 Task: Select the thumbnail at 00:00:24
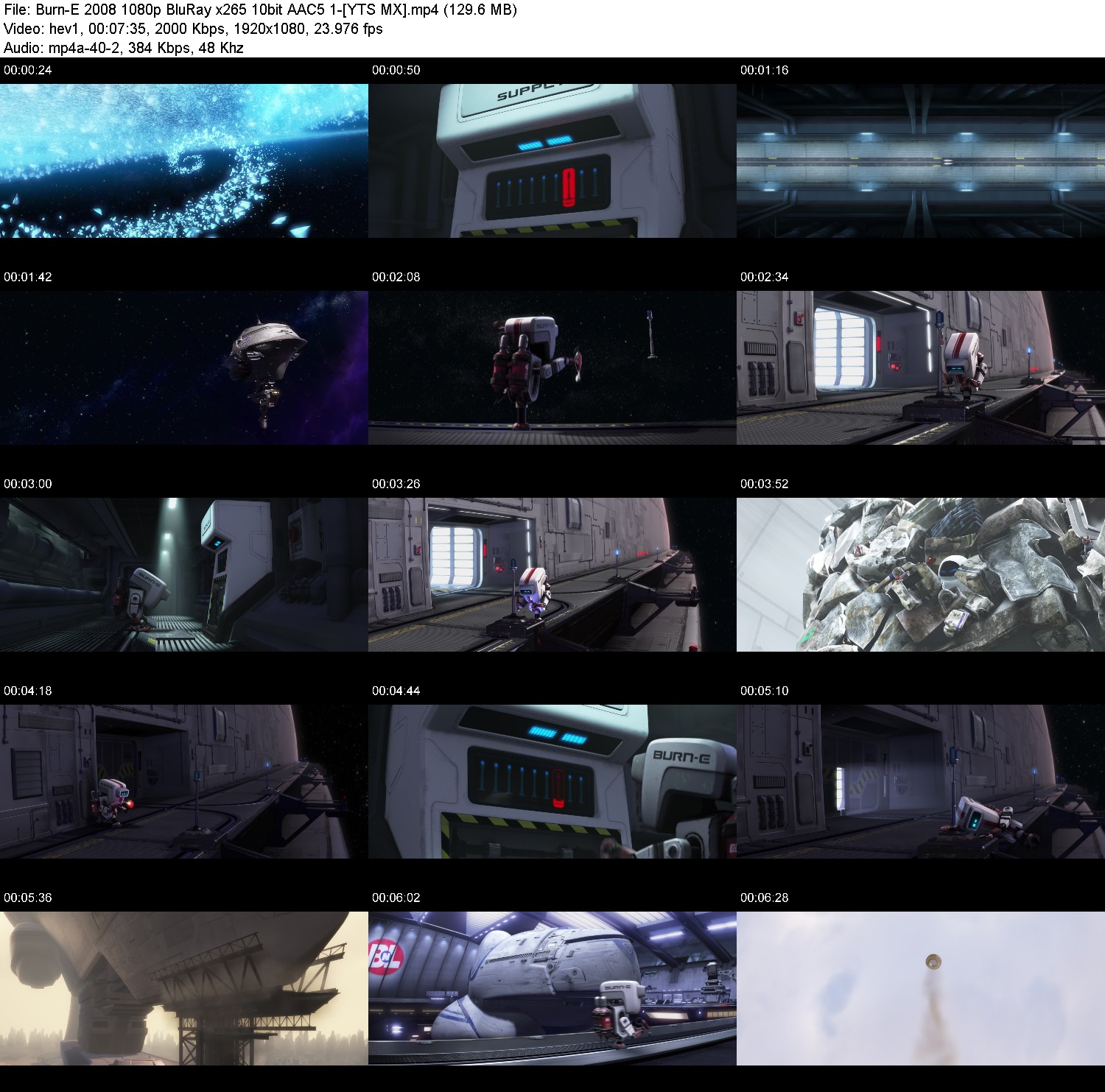[184, 161]
